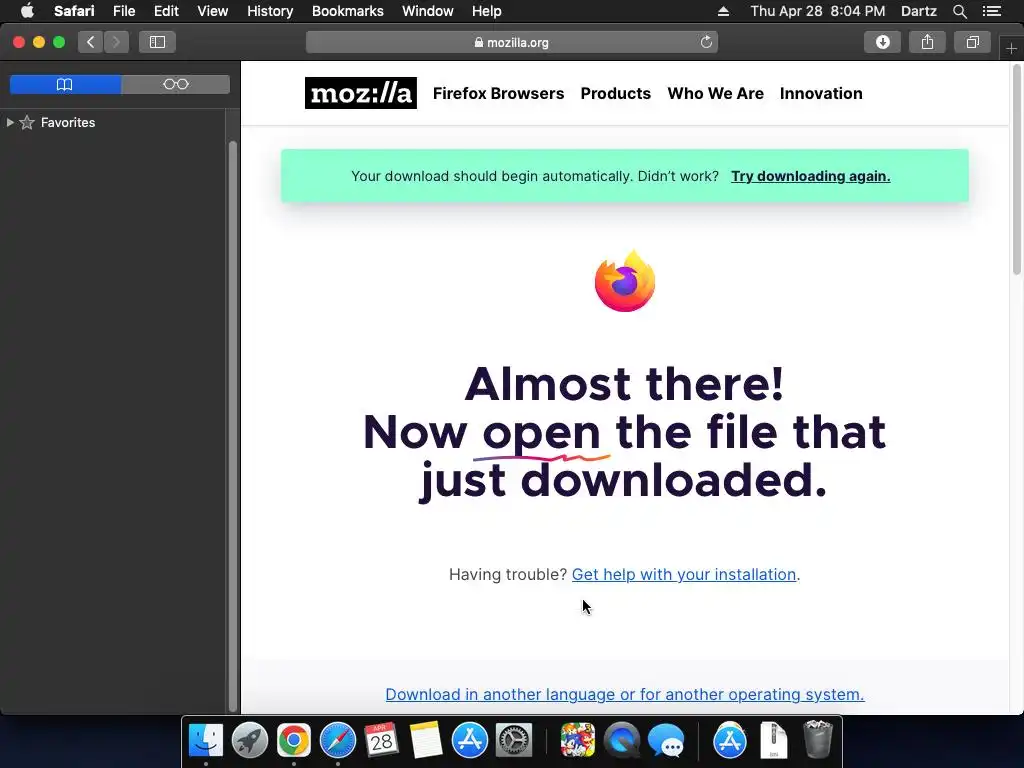Open the View menu
Screen dimensions: 1024x768
tap(212, 11)
